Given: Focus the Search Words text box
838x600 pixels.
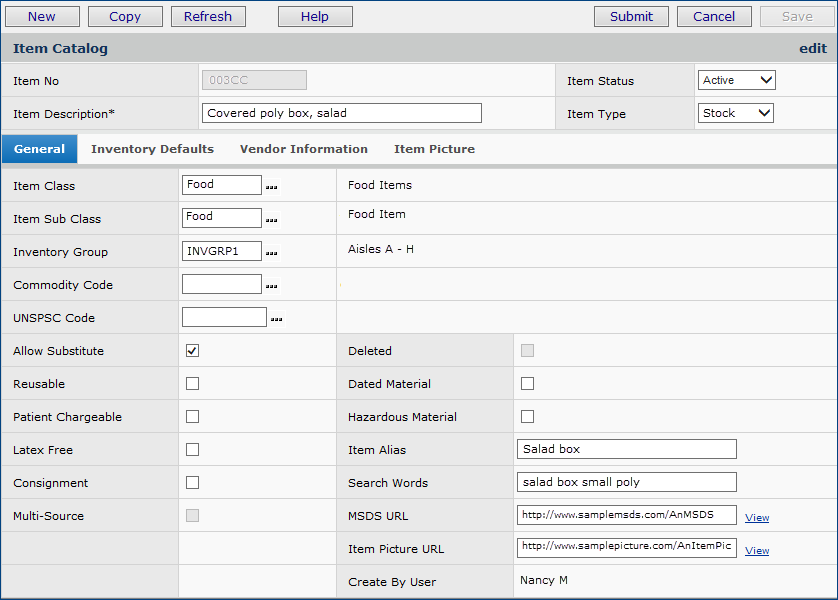Looking at the screenshot, I should tap(626, 483).
